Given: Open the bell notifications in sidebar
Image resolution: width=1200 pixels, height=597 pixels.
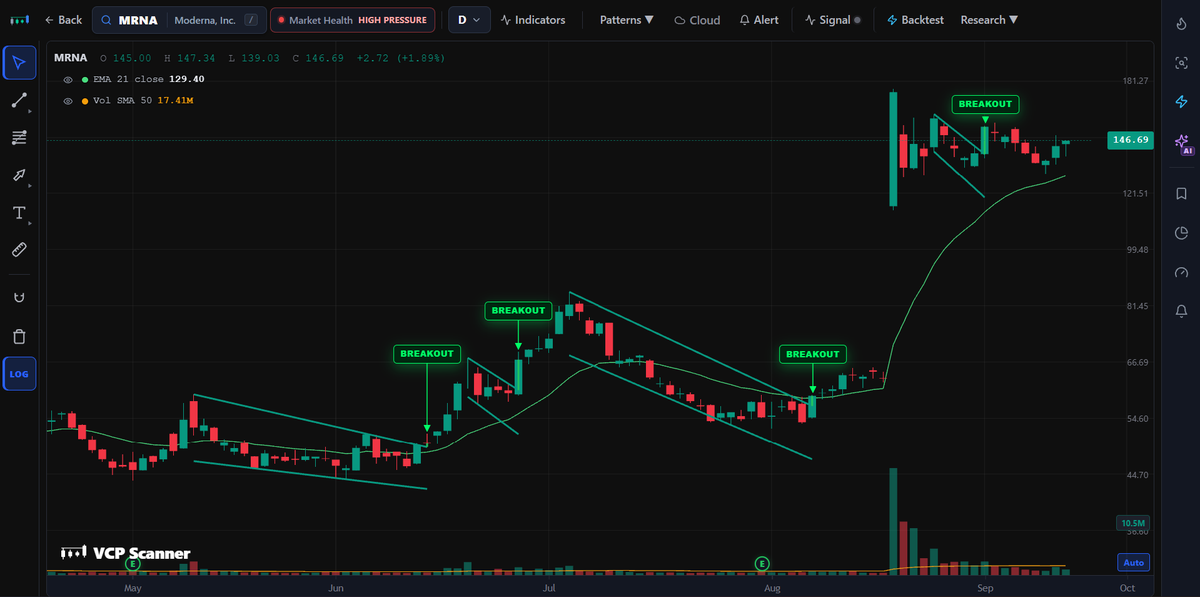Looking at the screenshot, I should pyautogui.click(x=1181, y=312).
